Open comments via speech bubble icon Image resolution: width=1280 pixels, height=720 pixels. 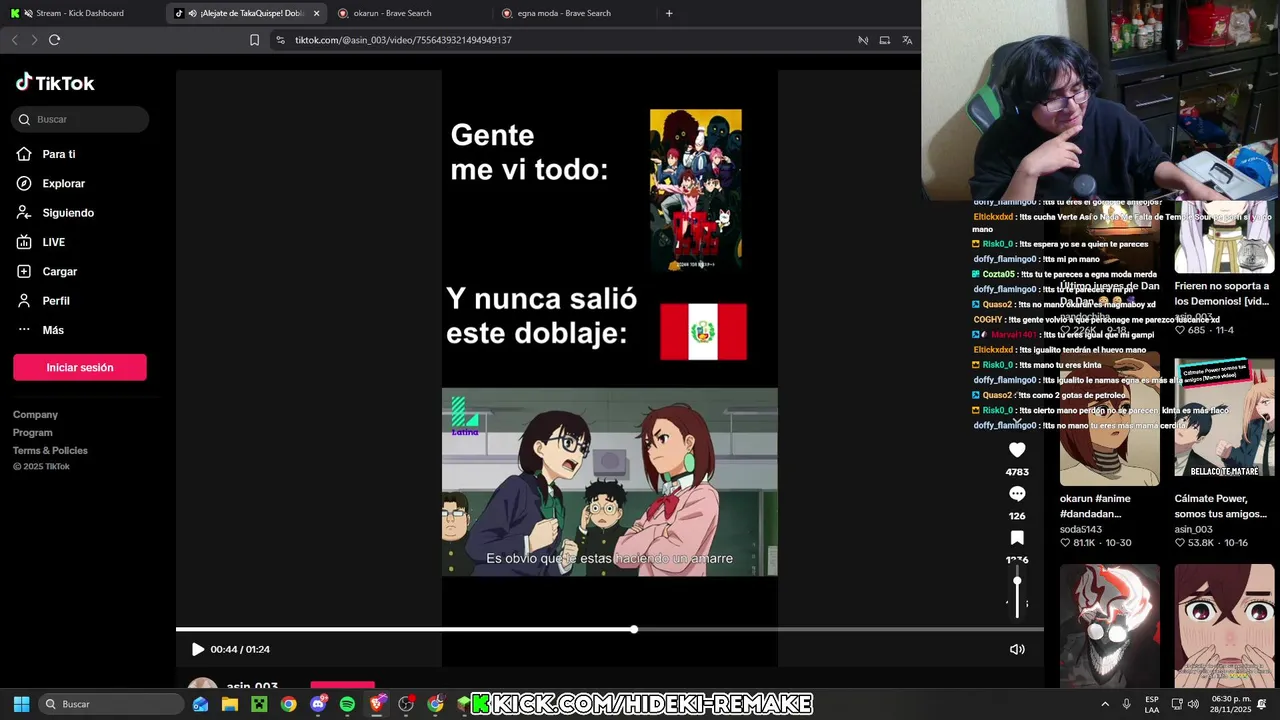click(x=1017, y=494)
